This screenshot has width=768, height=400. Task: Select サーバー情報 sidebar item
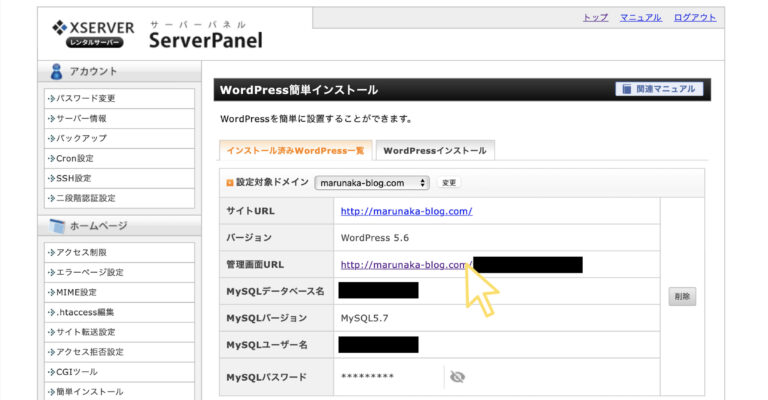tap(81, 119)
